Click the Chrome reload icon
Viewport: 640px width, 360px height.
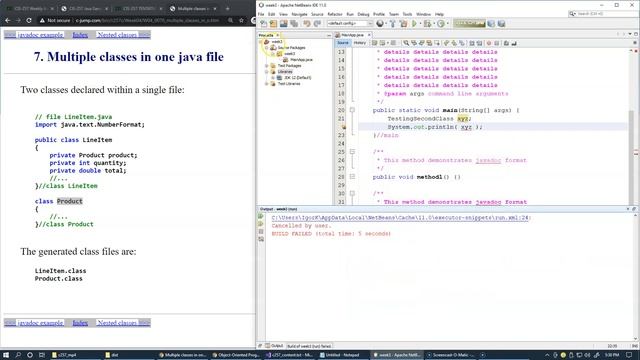coord(29,20)
